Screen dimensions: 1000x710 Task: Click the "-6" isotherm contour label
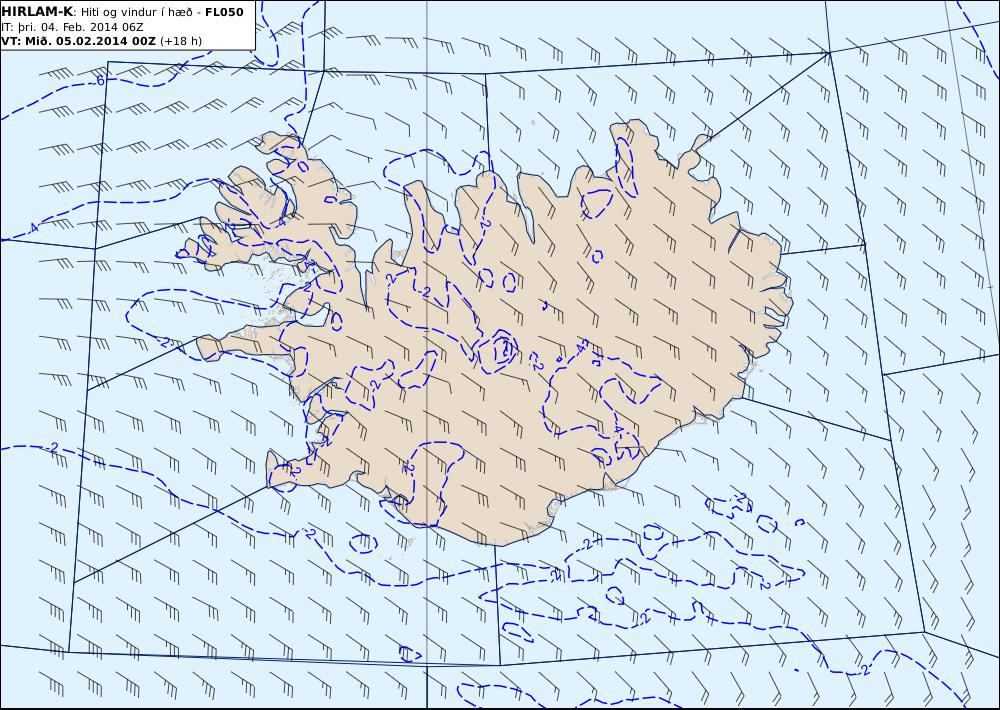(99, 81)
